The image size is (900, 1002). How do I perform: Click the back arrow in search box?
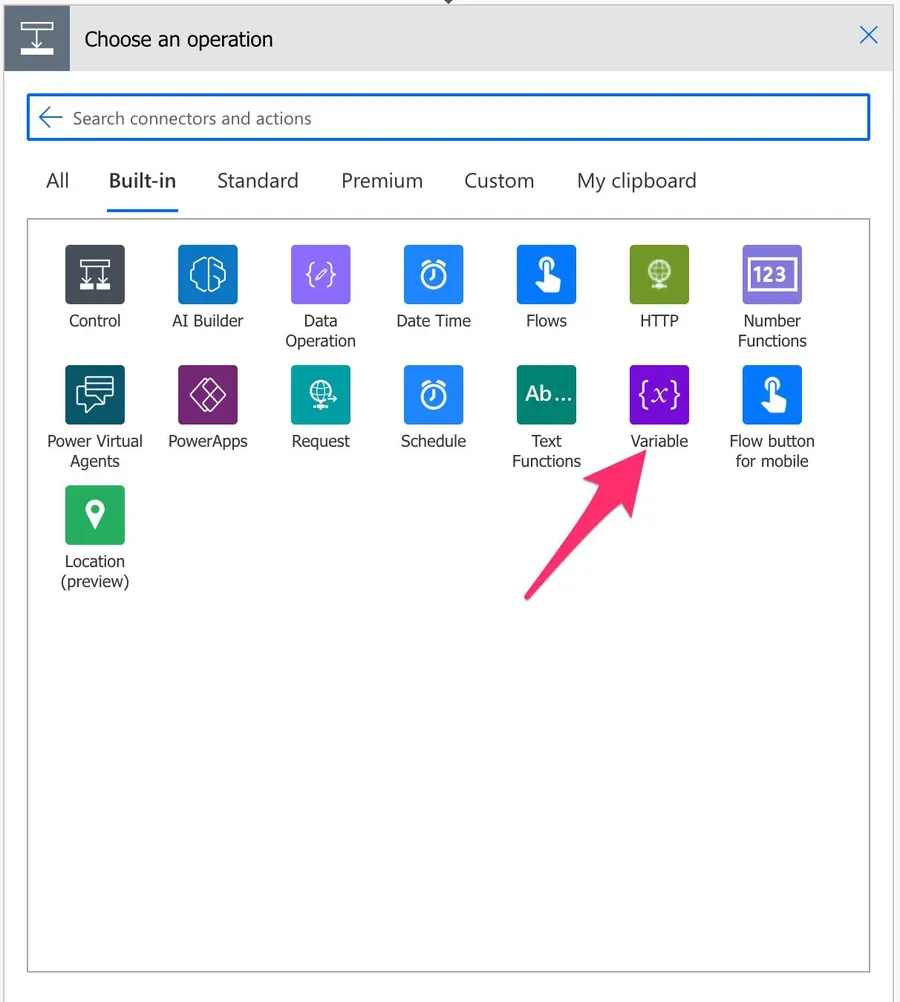(x=50, y=118)
